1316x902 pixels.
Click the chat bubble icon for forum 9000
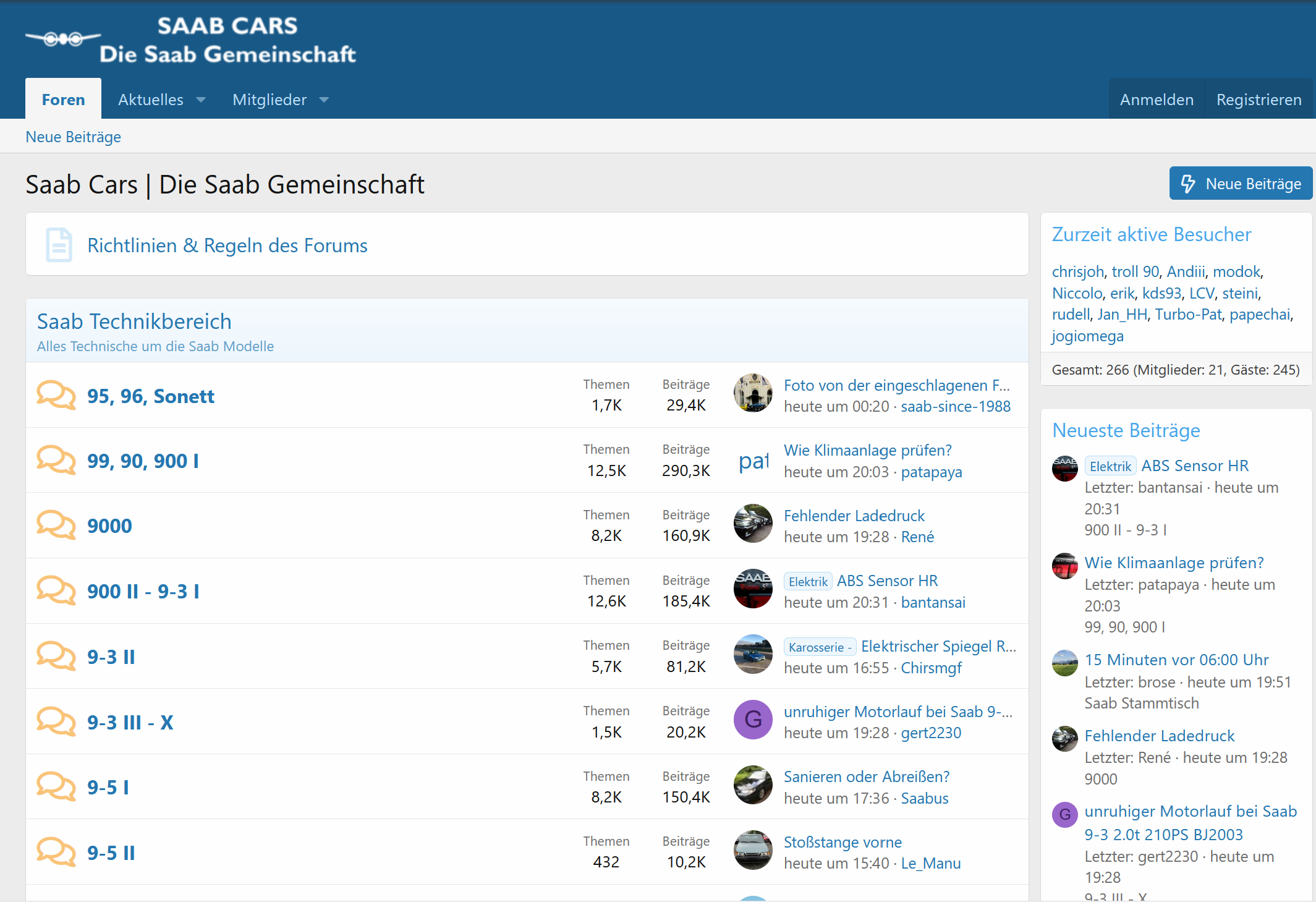(x=56, y=525)
